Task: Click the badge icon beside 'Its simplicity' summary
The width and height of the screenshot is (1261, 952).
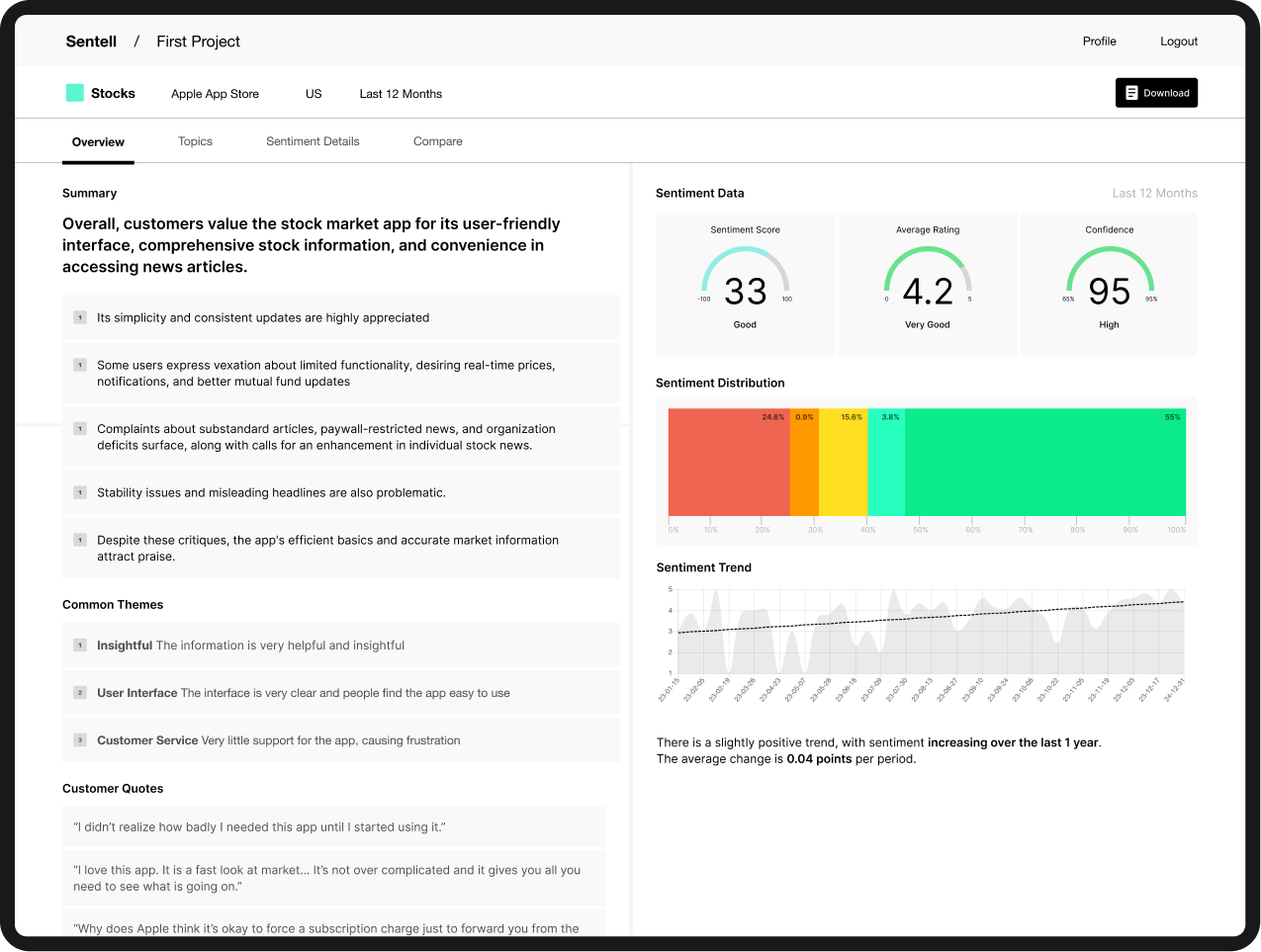Action: point(80,317)
